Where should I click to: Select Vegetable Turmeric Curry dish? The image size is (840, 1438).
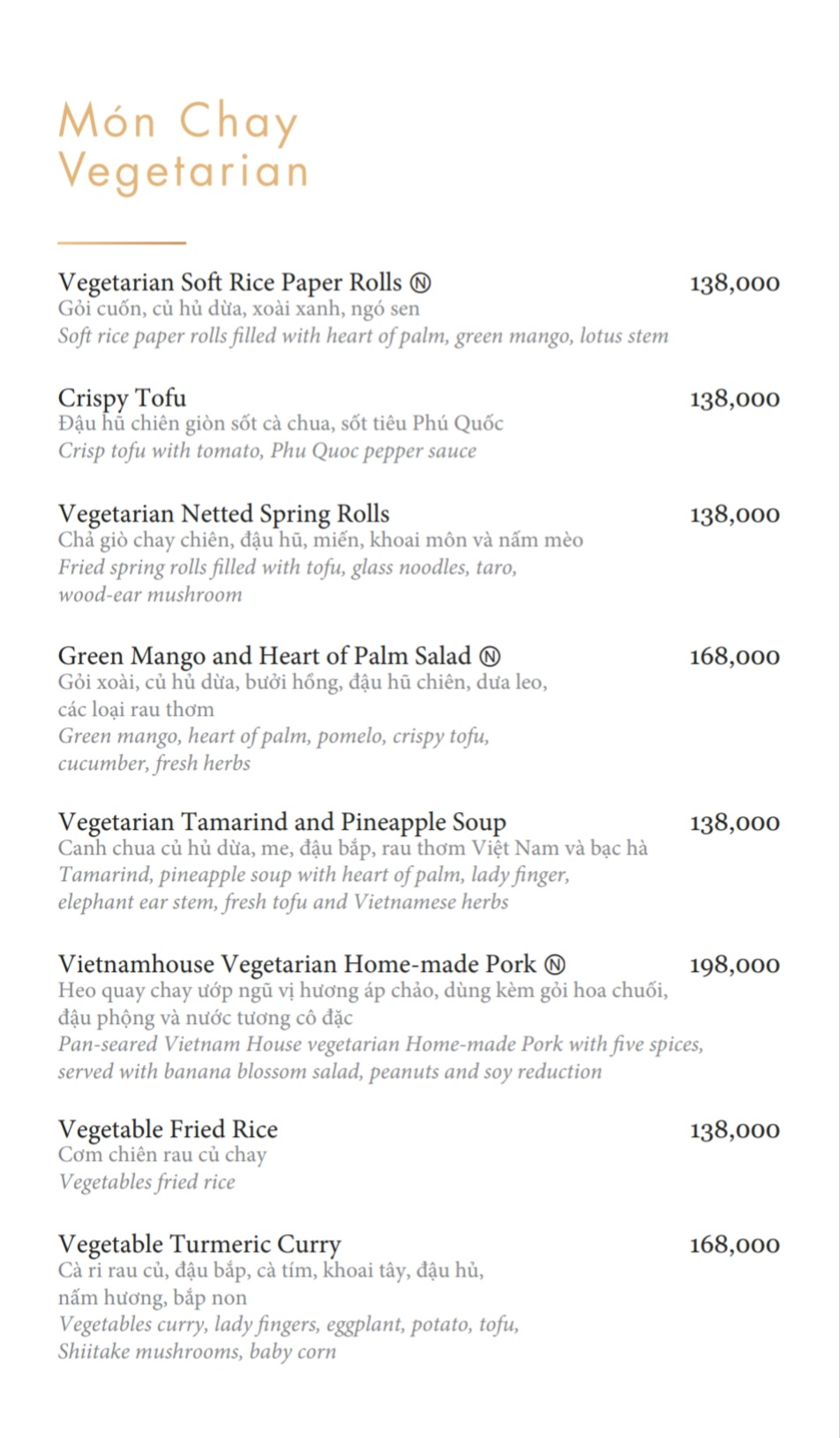pyautogui.click(x=199, y=1244)
